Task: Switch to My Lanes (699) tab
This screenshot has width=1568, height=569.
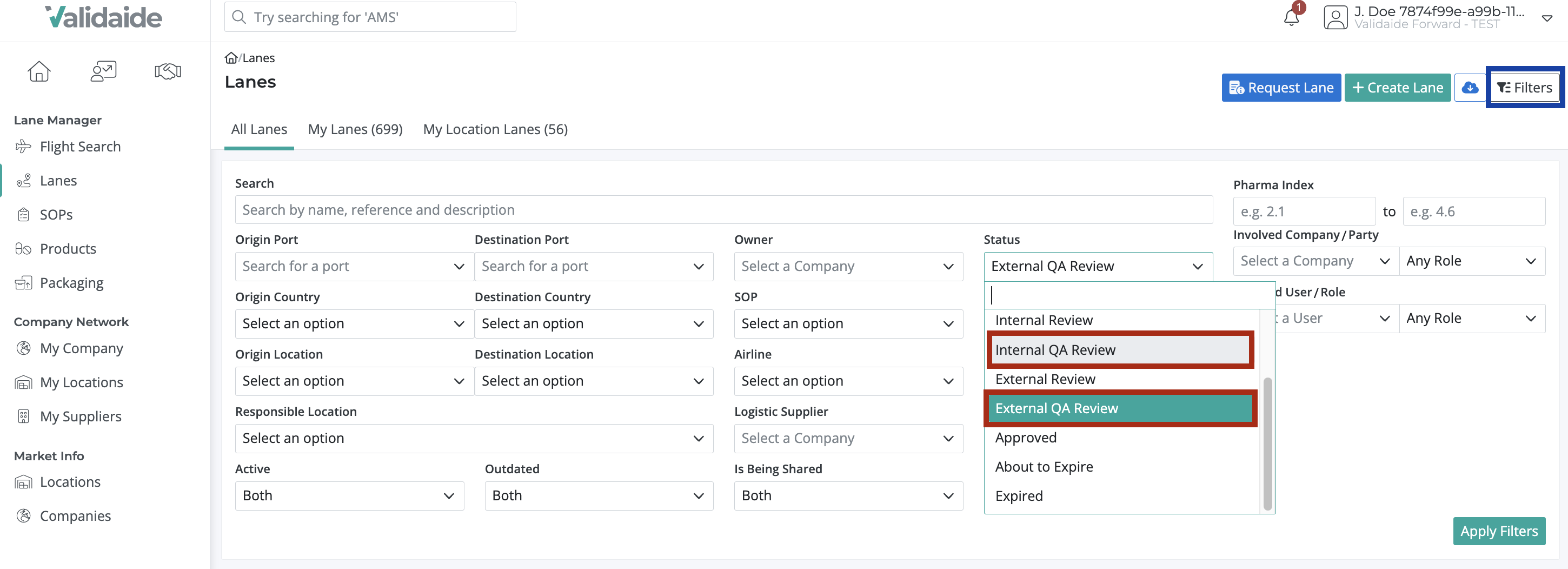Action: click(355, 130)
